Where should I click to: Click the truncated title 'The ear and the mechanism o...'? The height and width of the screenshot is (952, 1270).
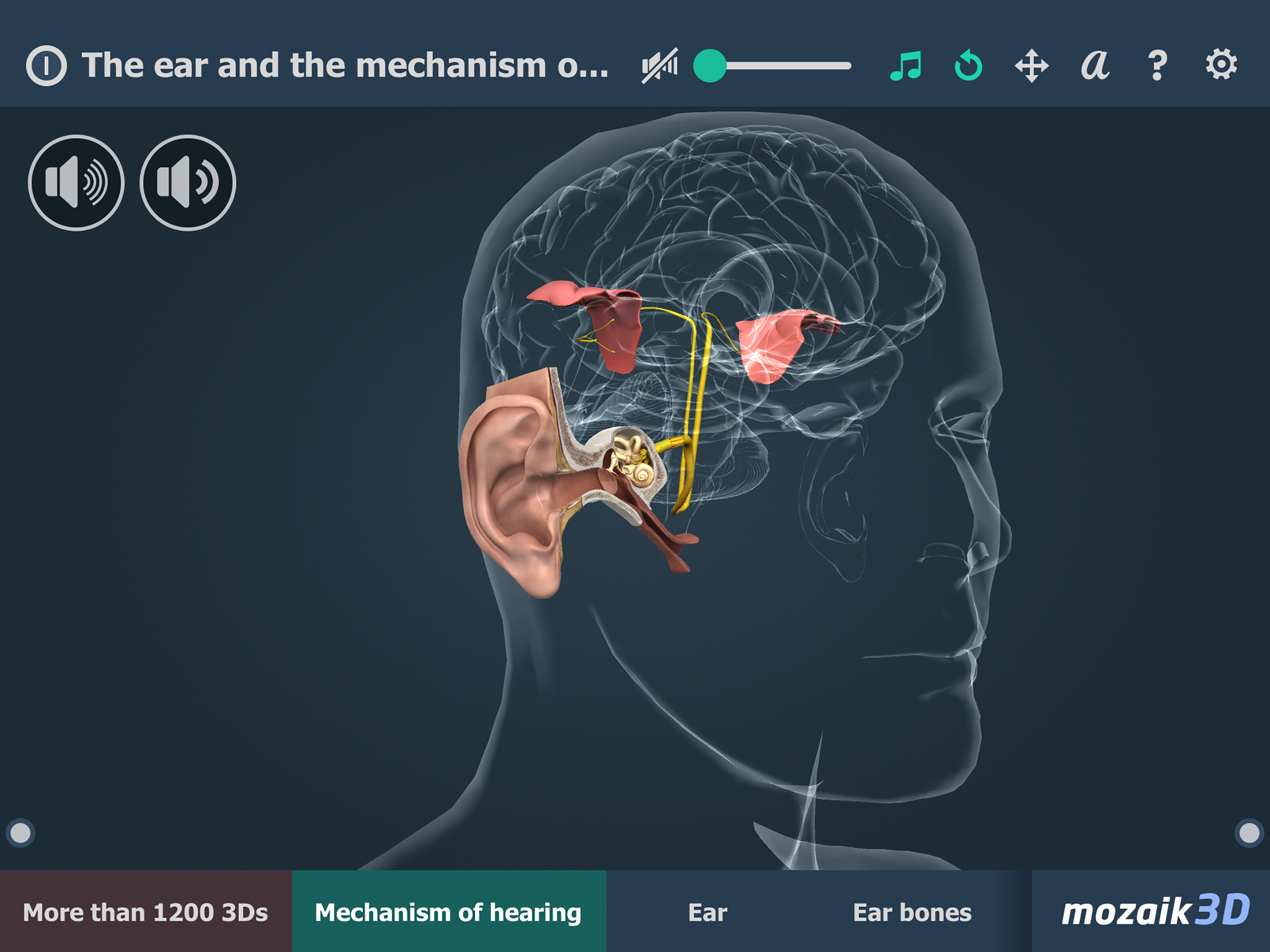(344, 65)
